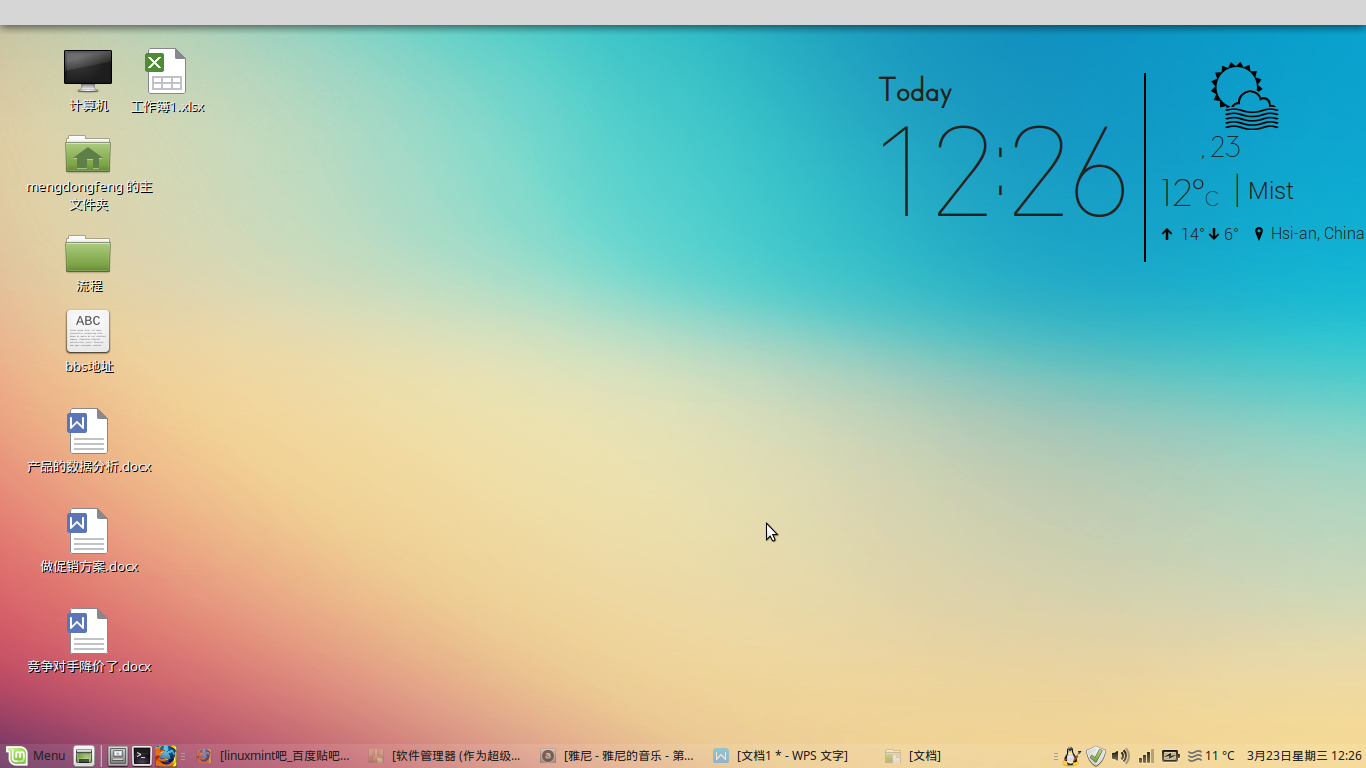Open the mengdongfeng home folder icon
1366x768 pixels.
point(88,155)
